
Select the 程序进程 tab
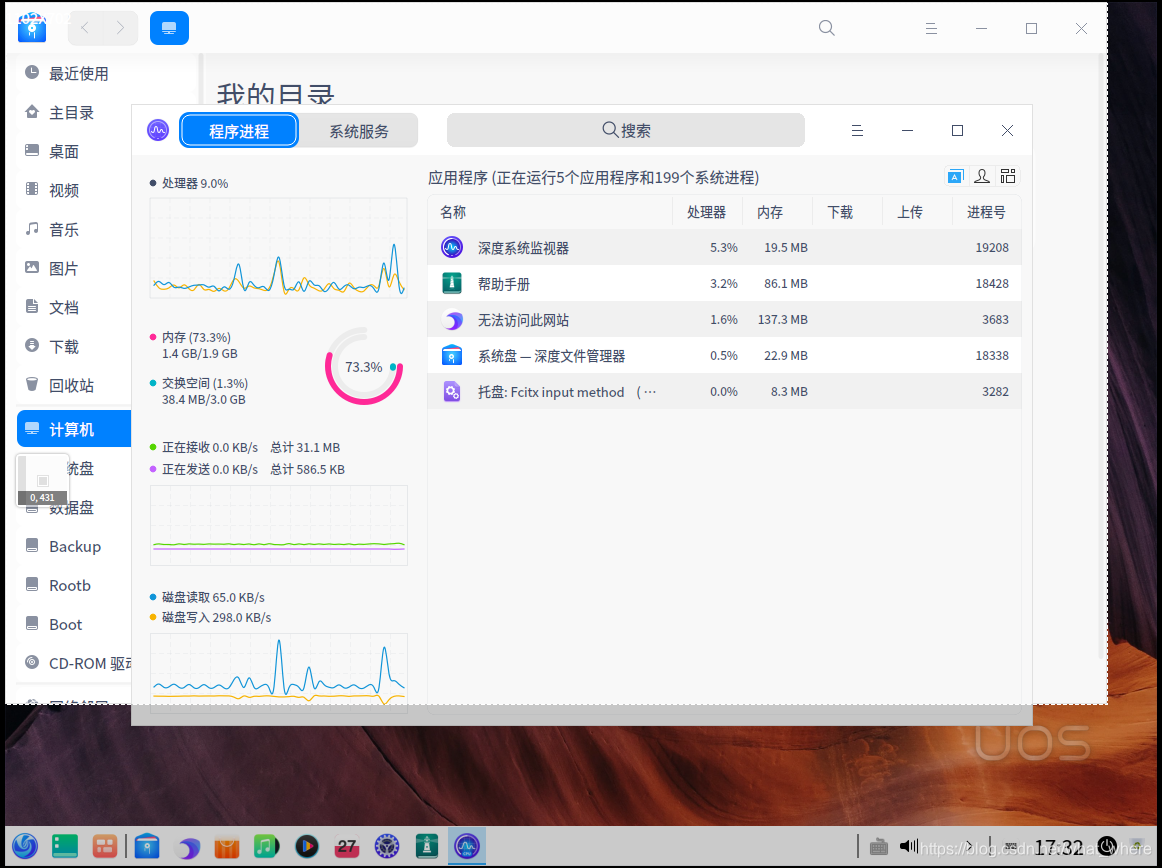(x=239, y=130)
